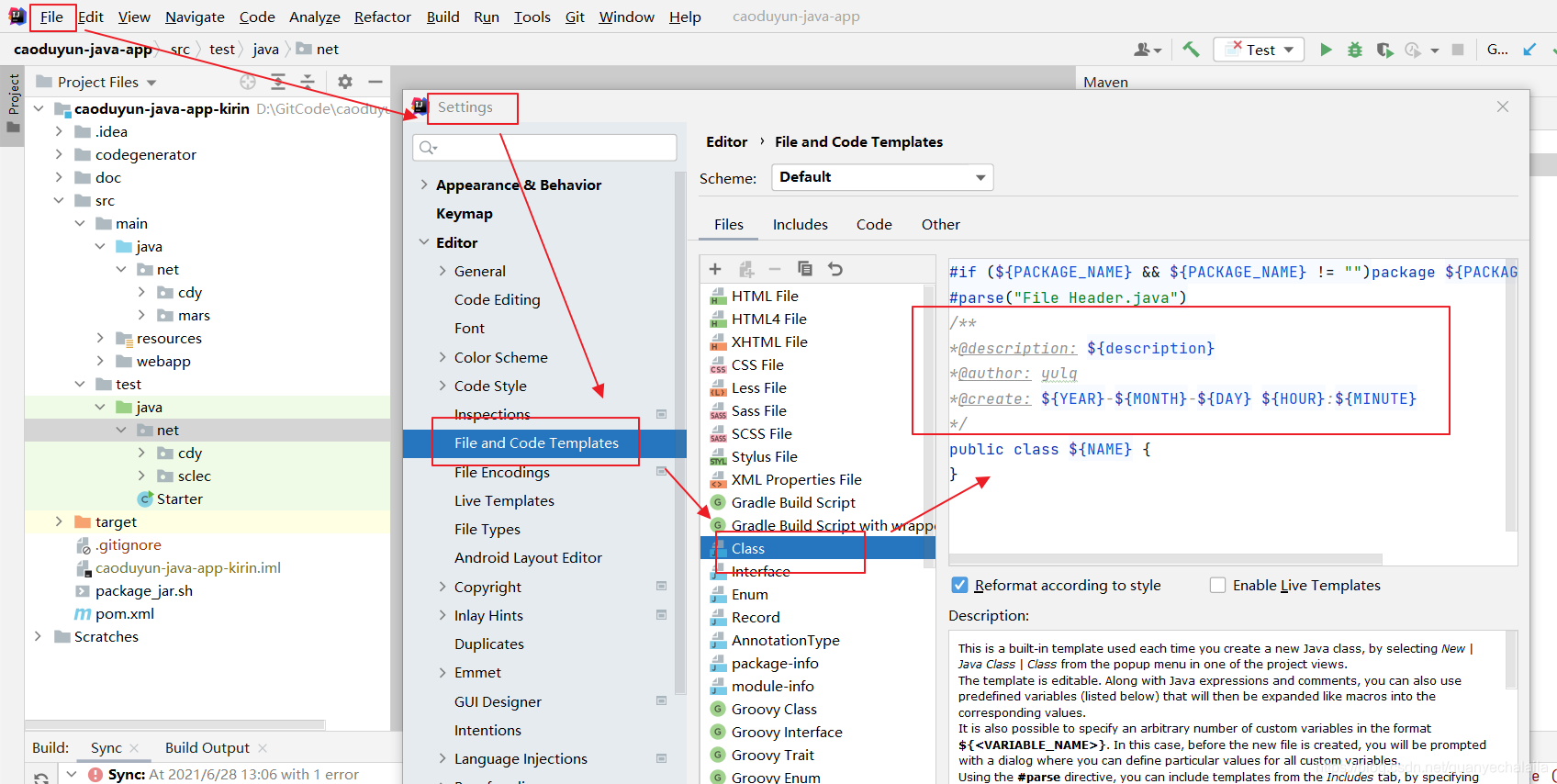The width and height of the screenshot is (1557, 784).
Task: Expand the Copyright settings node
Action: point(442,587)
